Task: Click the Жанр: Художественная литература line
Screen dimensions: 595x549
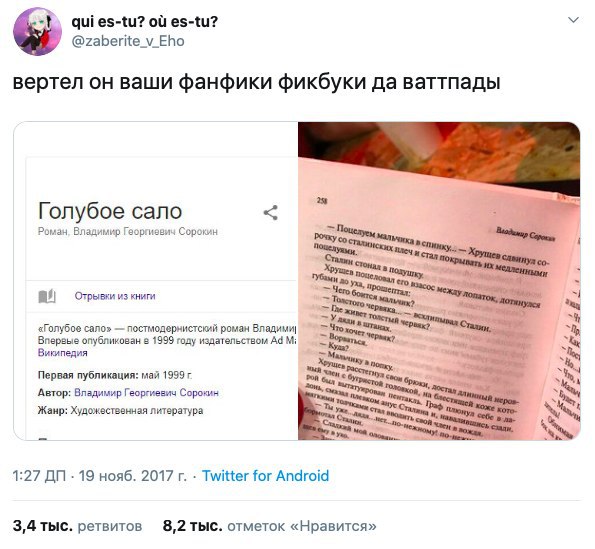Action: click(x=120, y=411)
